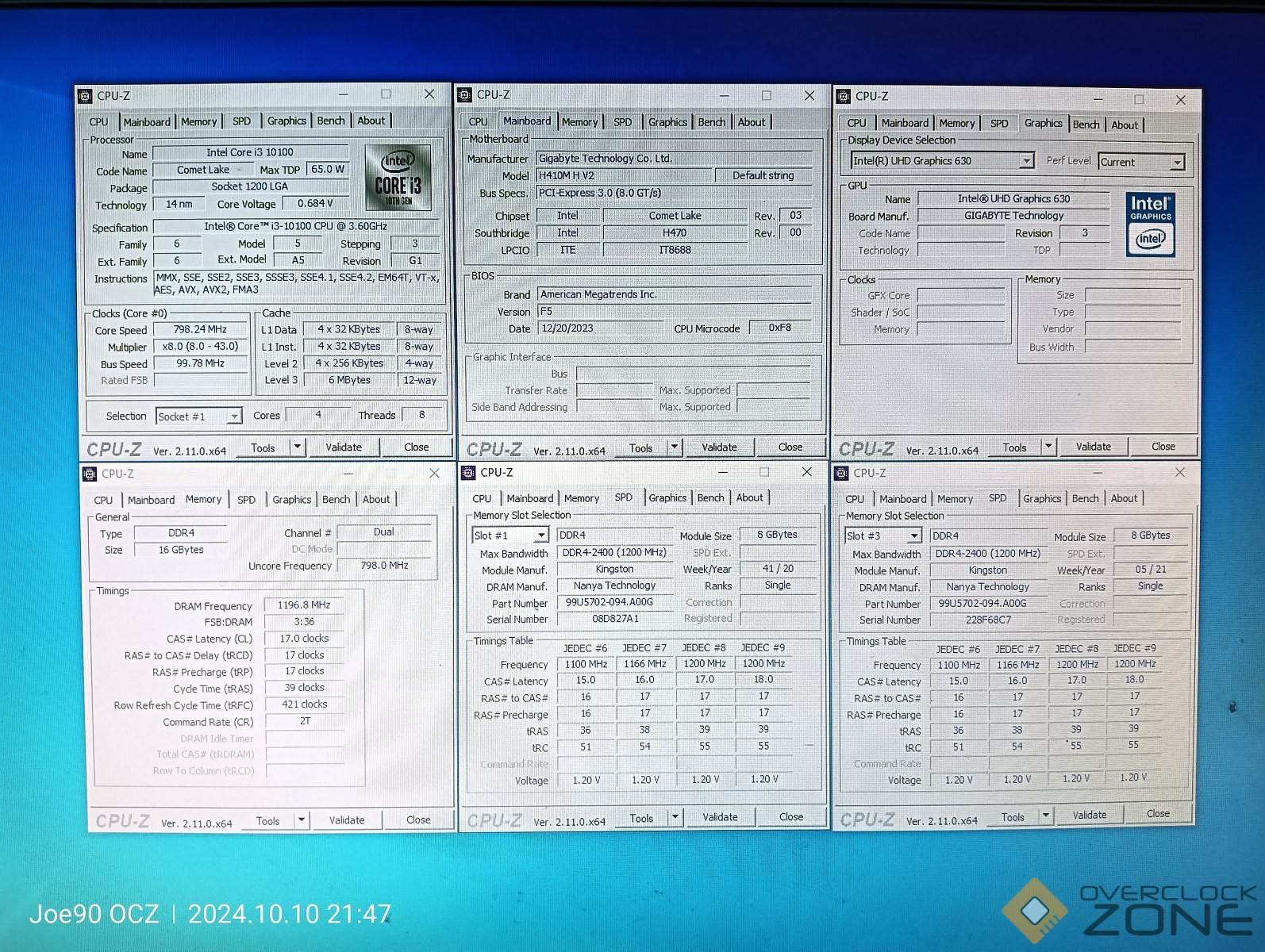Click Tools button in the Slot #1 SPD window
The height and width of the screenshot is (952, 1265).
[641, 819]
